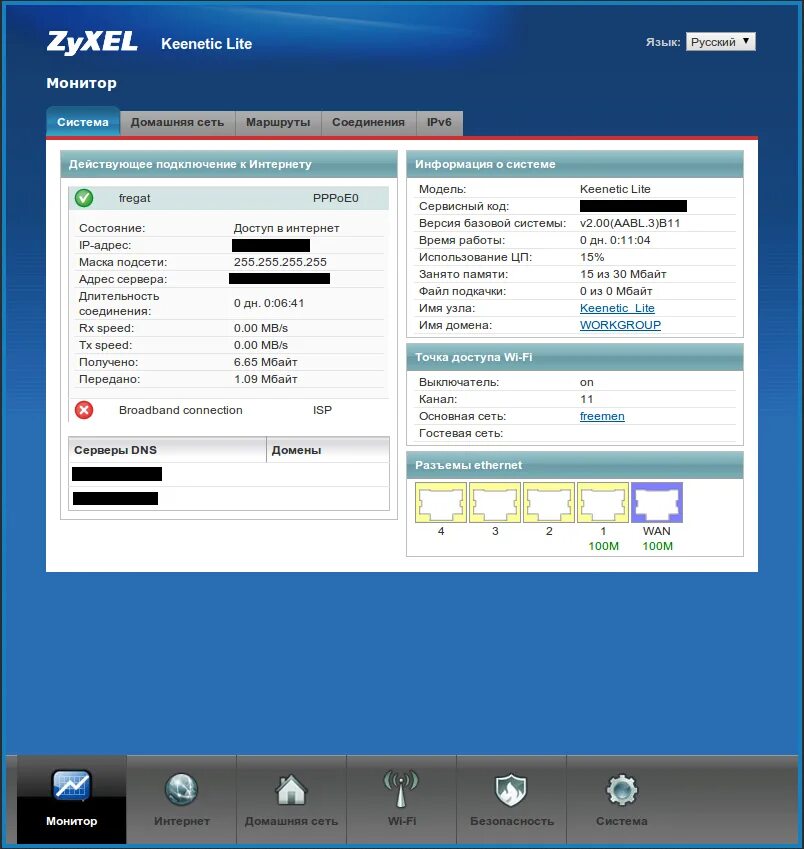Switch to the Домашняя сеть tab
Viewport: 804px width, 849px height.
pyautogui.click(x=178, y=122)
